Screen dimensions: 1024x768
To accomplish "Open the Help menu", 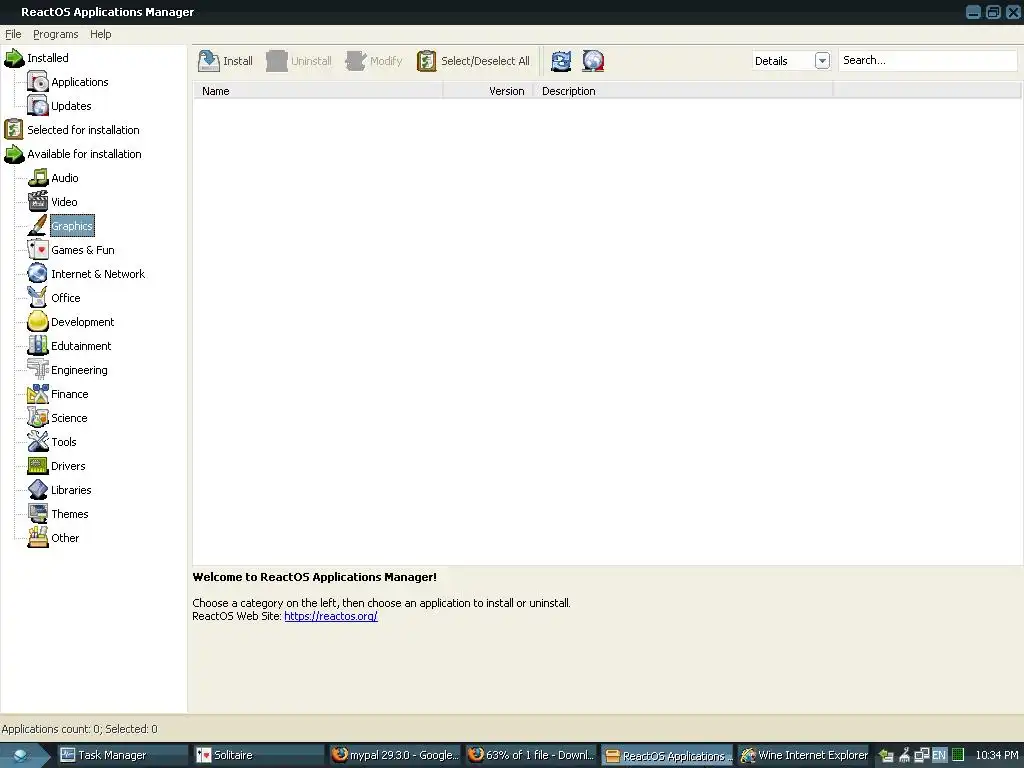I will [101, 34].
